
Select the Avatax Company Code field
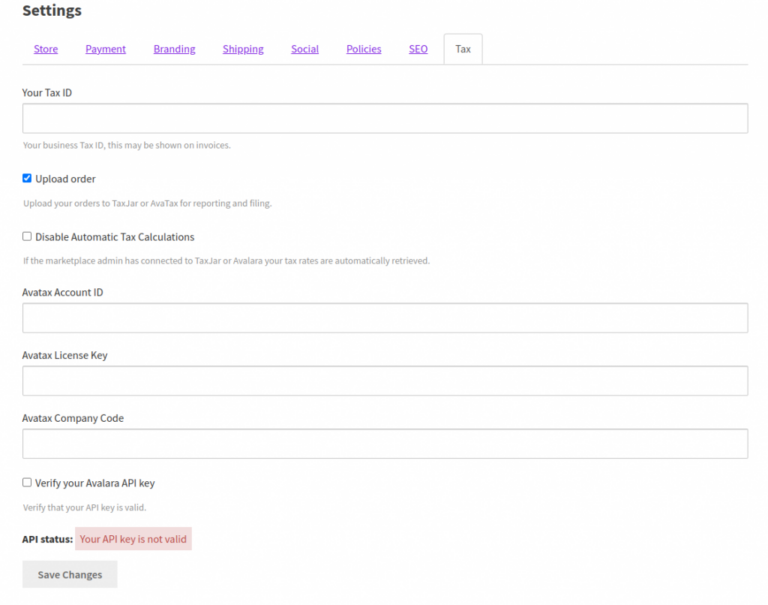tap(385, 444)
